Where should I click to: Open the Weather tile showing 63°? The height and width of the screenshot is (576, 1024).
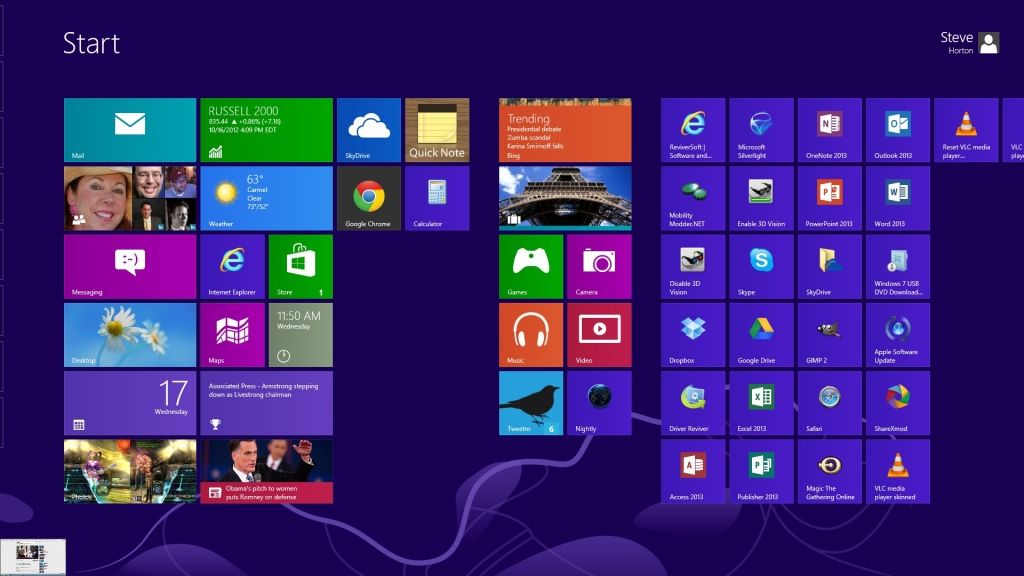pos(266,198)
